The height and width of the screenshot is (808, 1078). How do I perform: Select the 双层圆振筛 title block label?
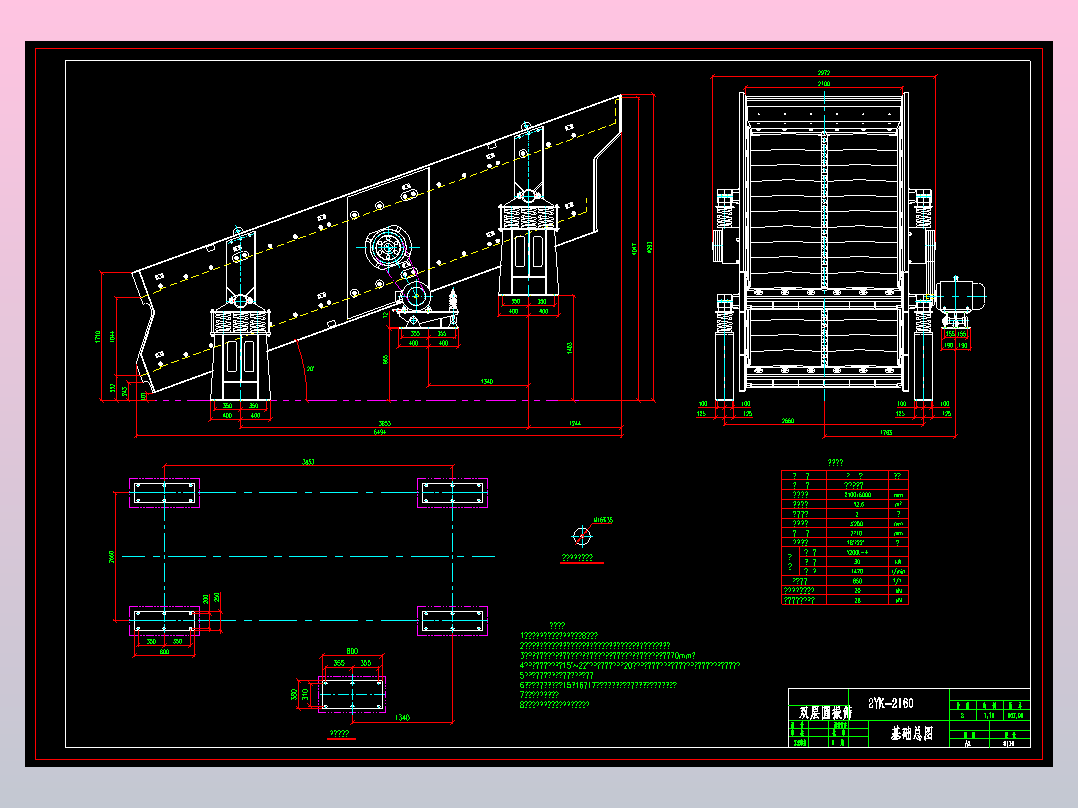(x=825, y=712)
